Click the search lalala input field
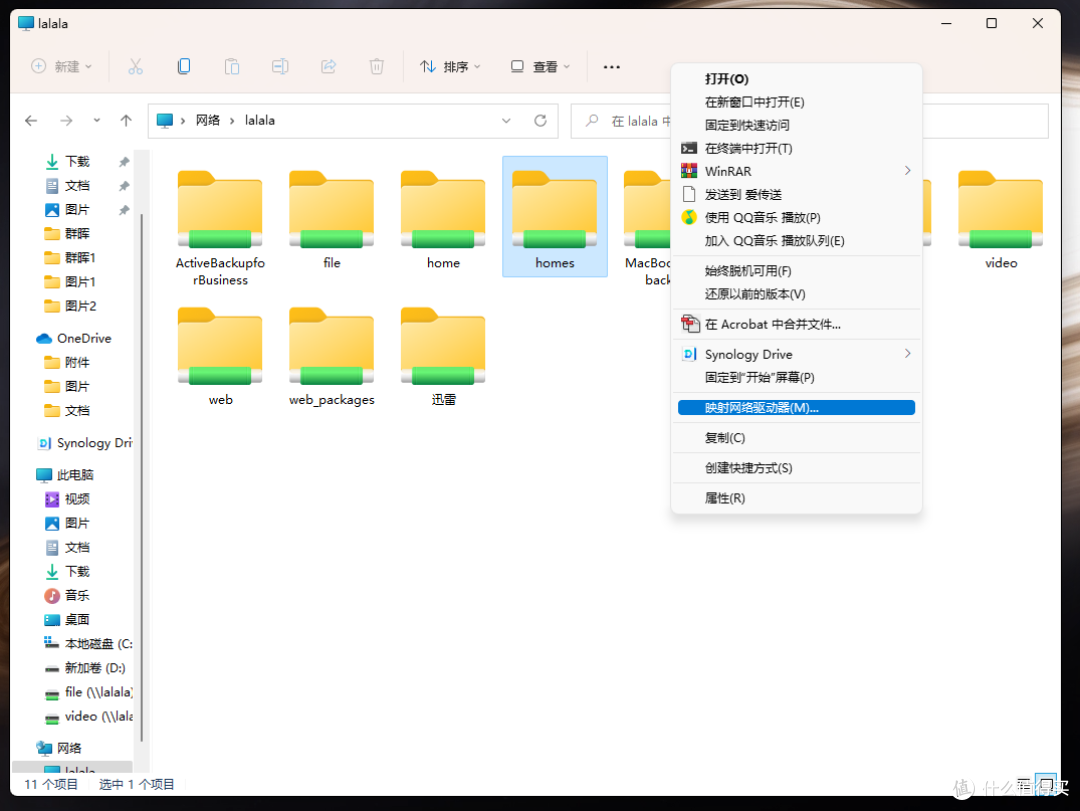Viewport: 1080px width, 811px height. [809, 121]
